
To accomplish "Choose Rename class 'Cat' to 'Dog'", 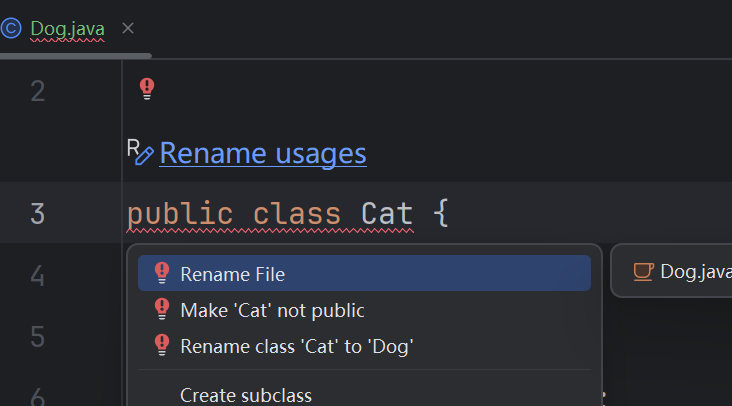I will [364, 346].
